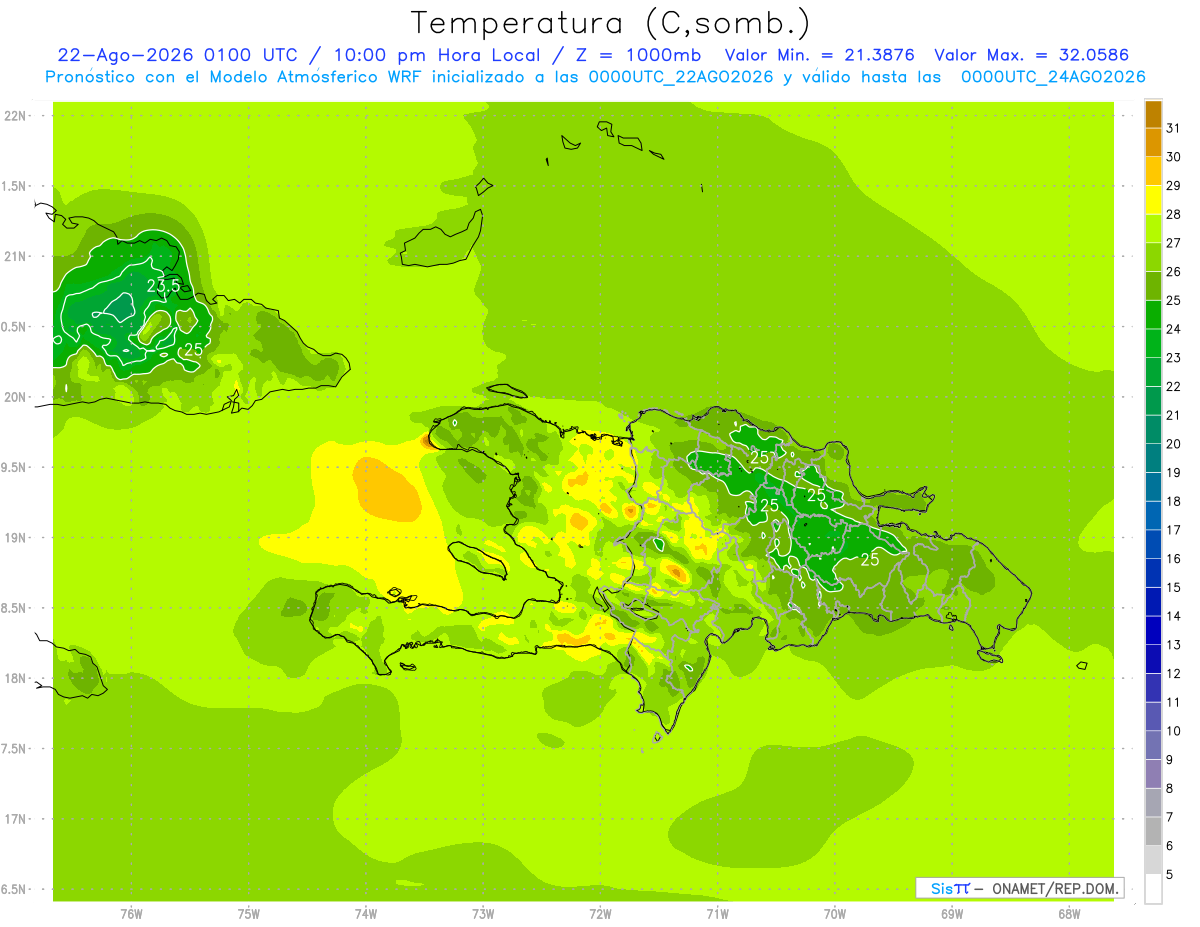Viewport: 1200px width, 927px height.
Task: Click the "Valor Max. = 32.0586" text
Action: [1031, 55]
